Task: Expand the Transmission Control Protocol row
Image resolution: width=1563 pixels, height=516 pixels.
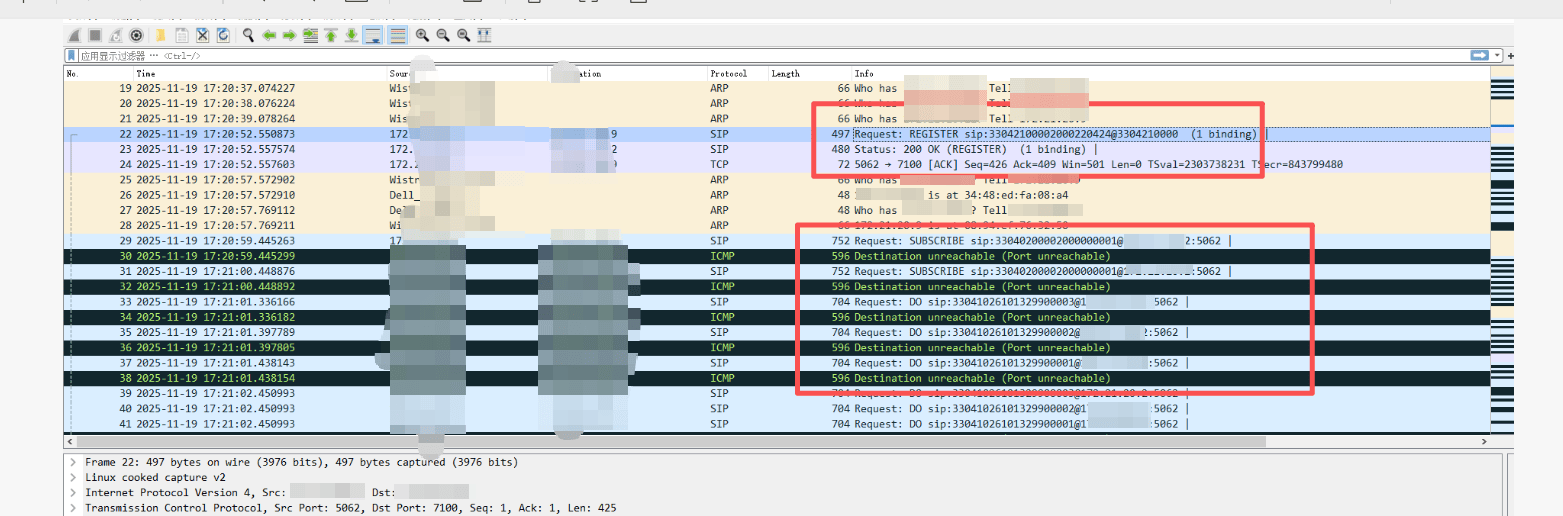Action: (73, 508)
